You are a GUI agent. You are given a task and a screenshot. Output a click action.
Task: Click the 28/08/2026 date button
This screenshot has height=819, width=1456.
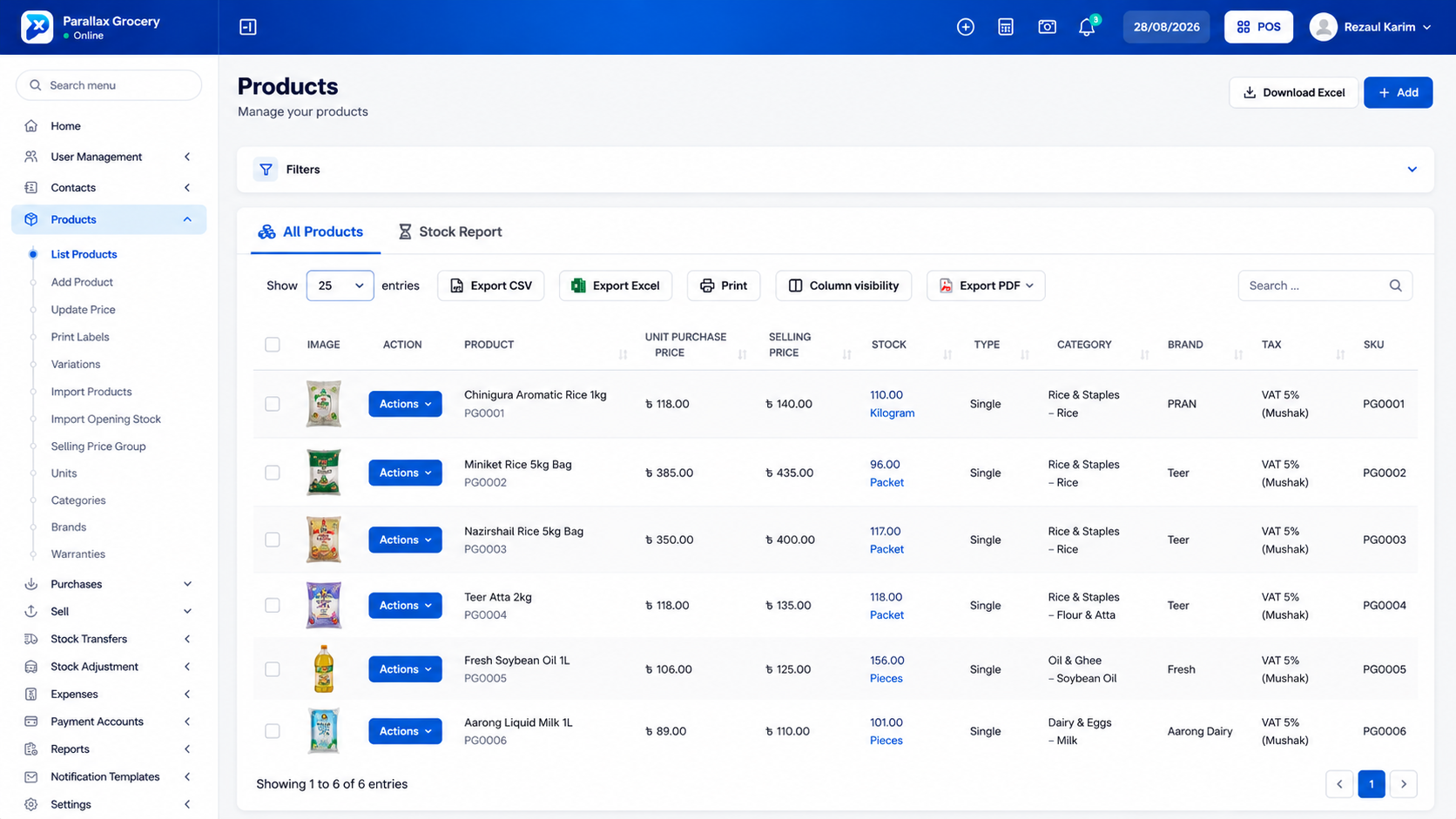click(1166, 27)
